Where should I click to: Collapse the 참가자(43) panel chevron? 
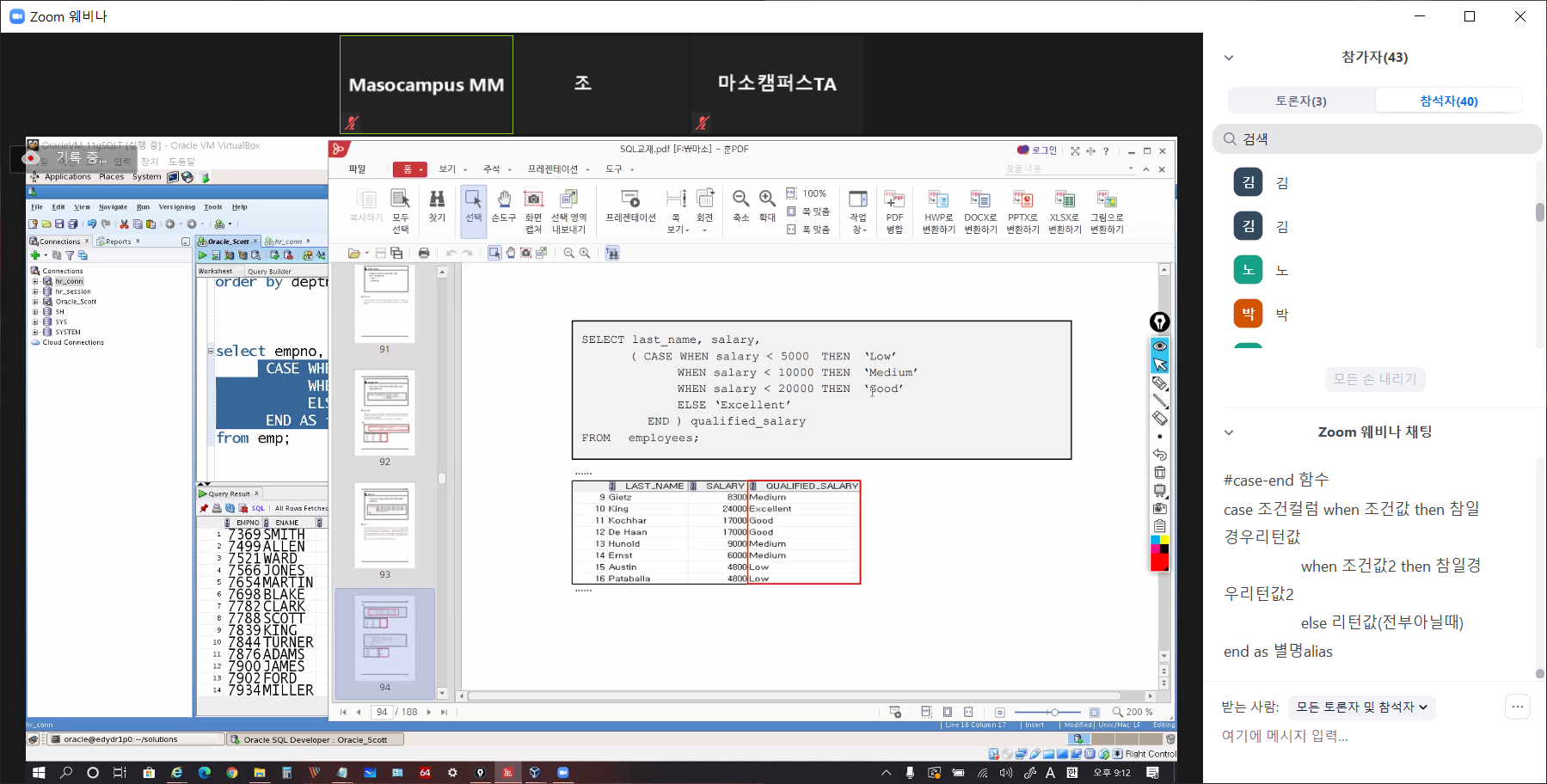click(x=1229, y=58)
